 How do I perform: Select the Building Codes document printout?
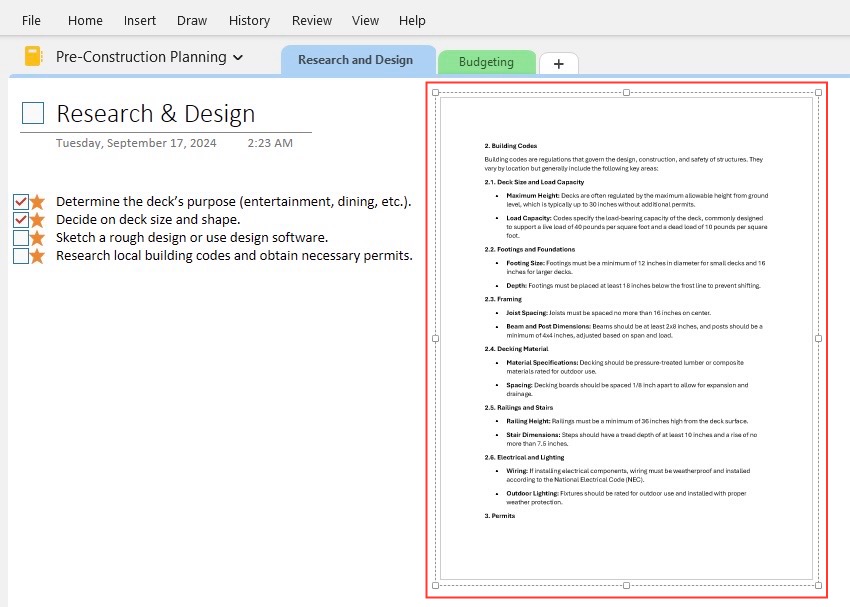click(627, 339)
